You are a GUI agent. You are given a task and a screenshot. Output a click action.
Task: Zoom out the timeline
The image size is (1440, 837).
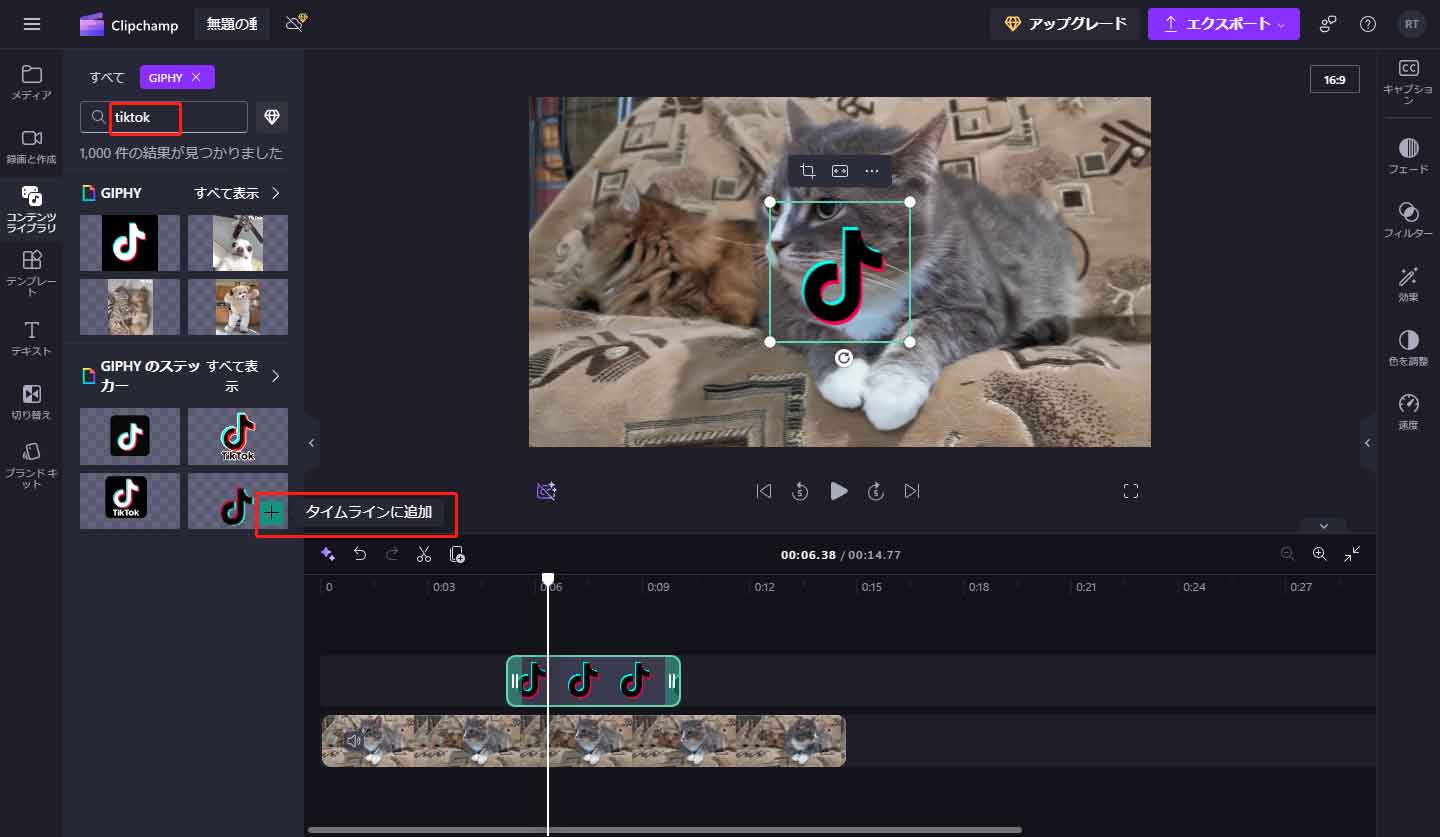click(x=1287, y=554)
